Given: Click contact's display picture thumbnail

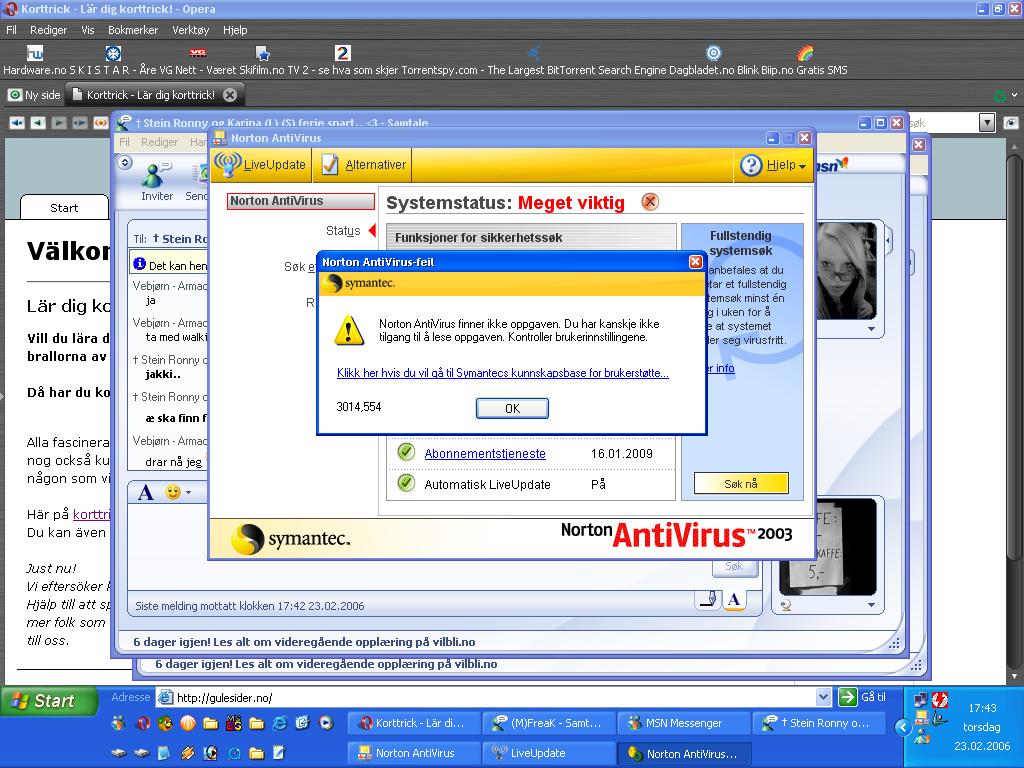Looking at the screenshot, I should tap(846, 271).
